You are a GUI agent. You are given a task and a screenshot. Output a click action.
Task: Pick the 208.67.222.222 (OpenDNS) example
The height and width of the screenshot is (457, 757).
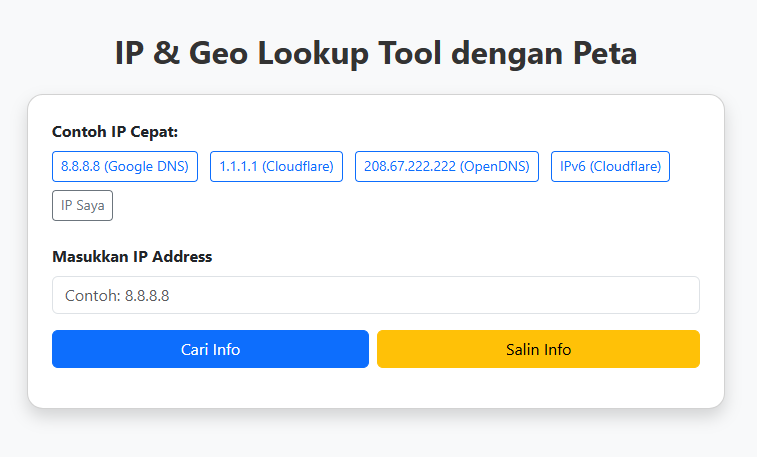(447, 166)
